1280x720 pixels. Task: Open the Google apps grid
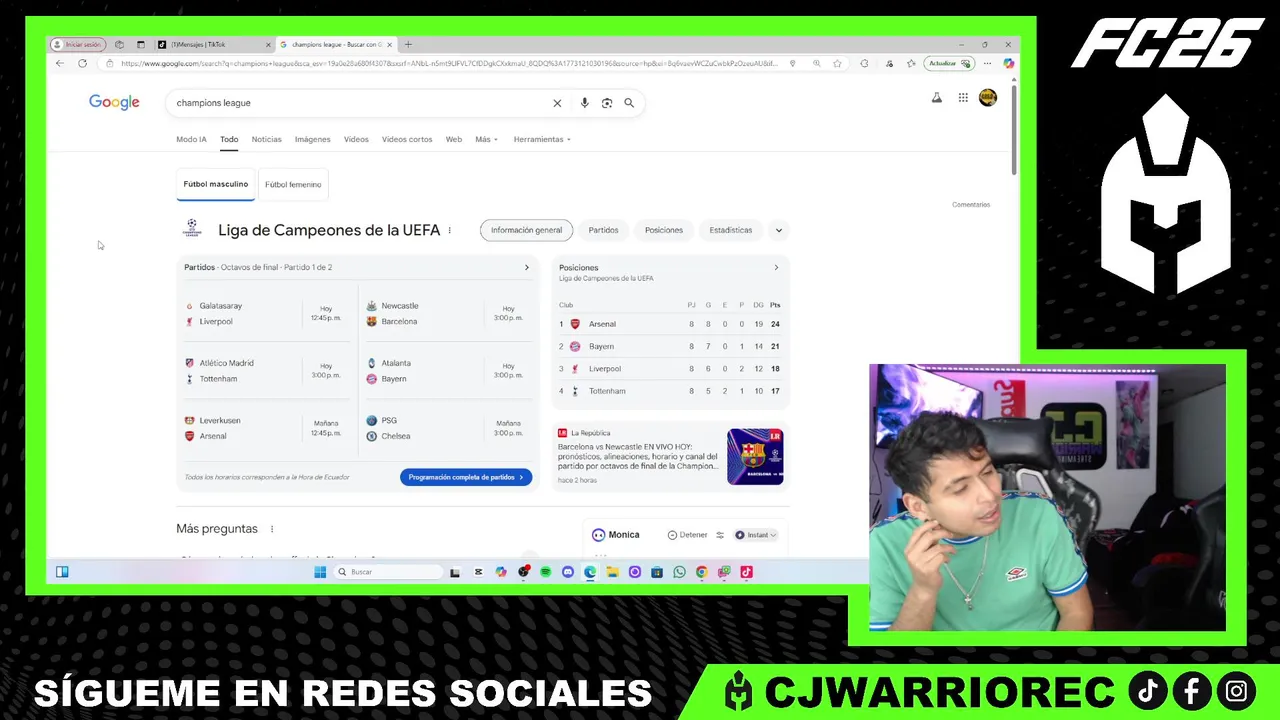pyautogui.click(x=963, y=98)
